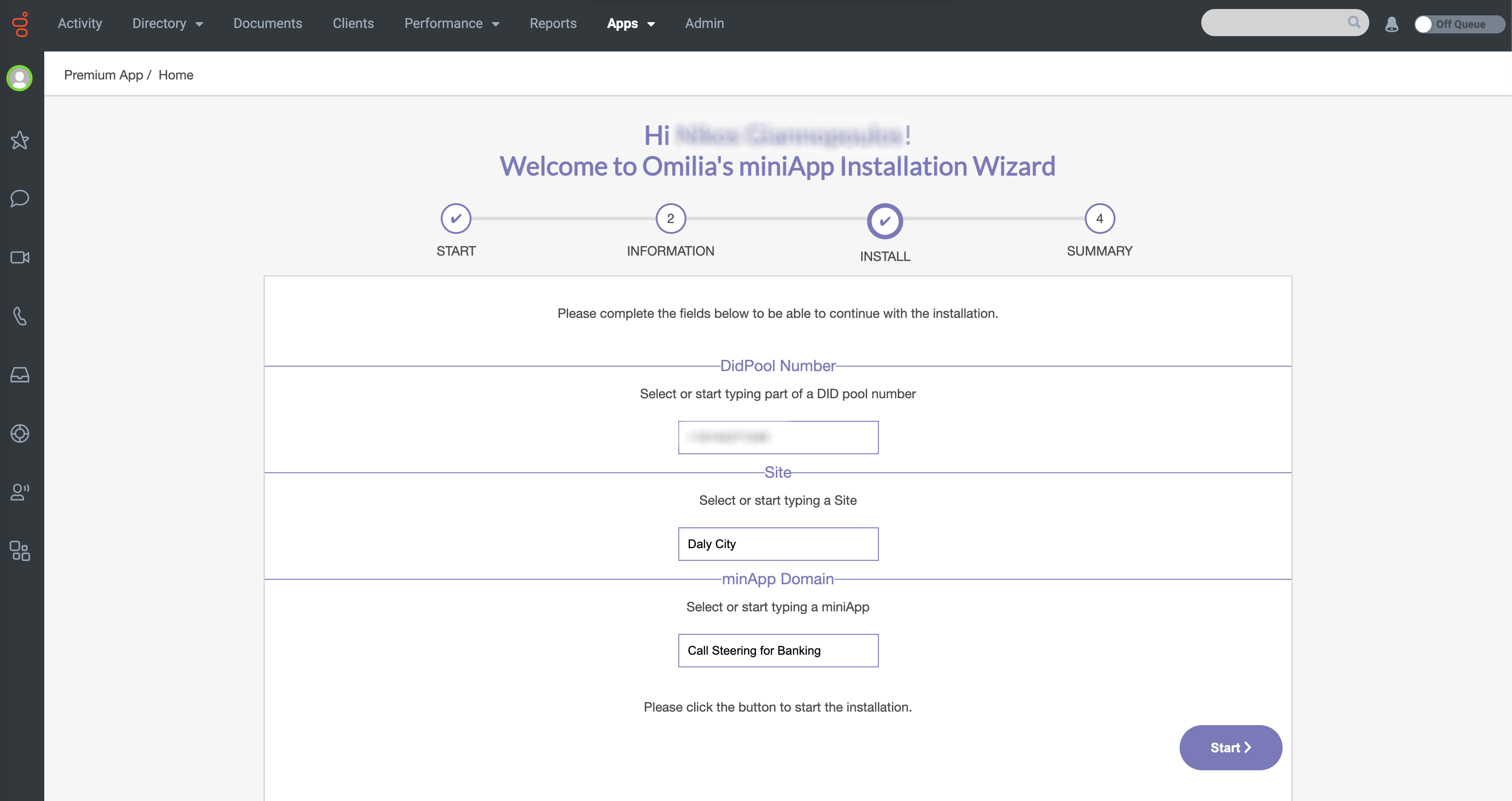Image resolution: width=1512 pixels, height=801 pixels.
Task: Open the Documents menu item
Action: 268,23
